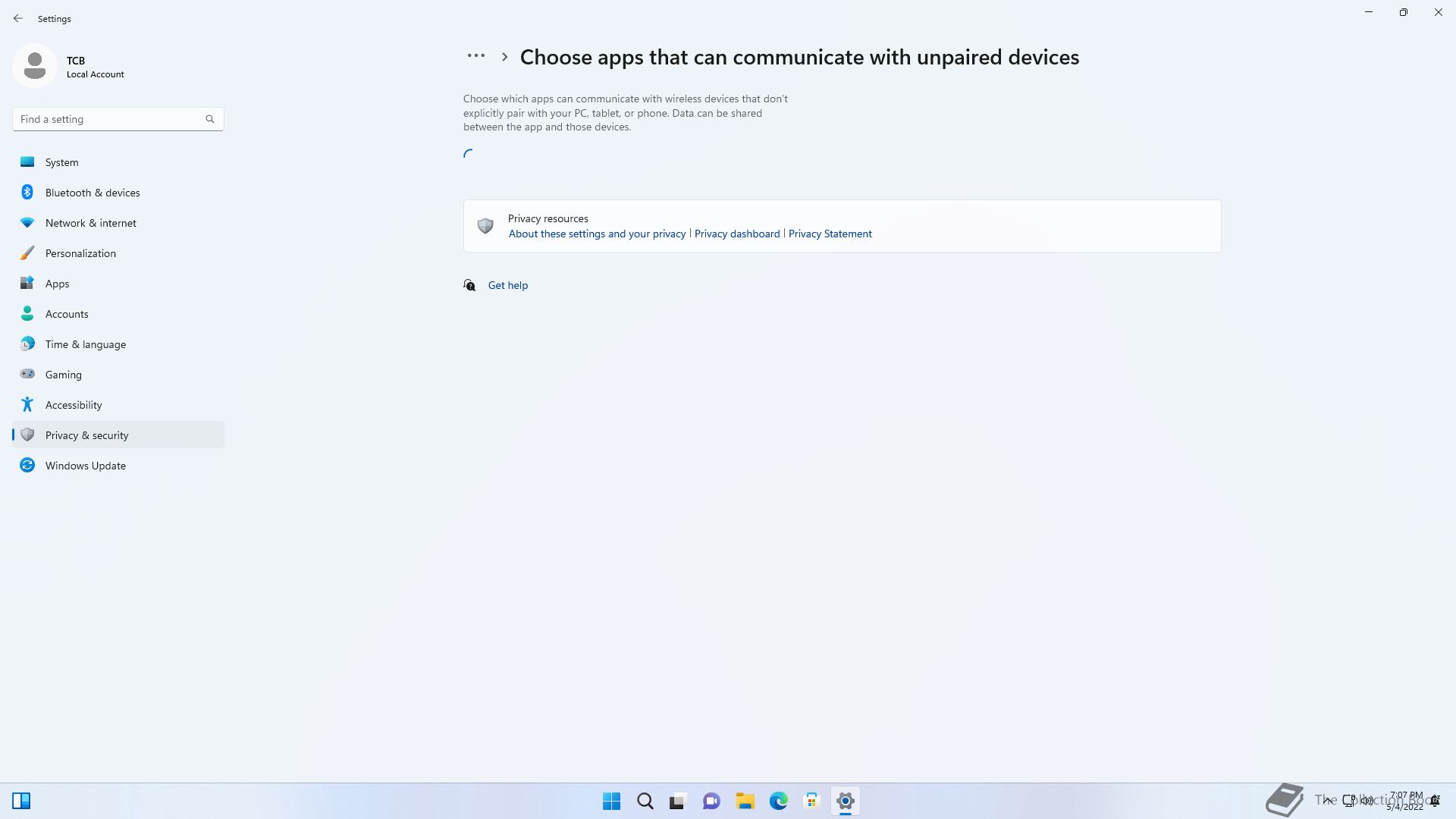This screenshot has width=1456, height=819.
Task: Open the Widgets panel icon
Action: (x=21, y=801)
